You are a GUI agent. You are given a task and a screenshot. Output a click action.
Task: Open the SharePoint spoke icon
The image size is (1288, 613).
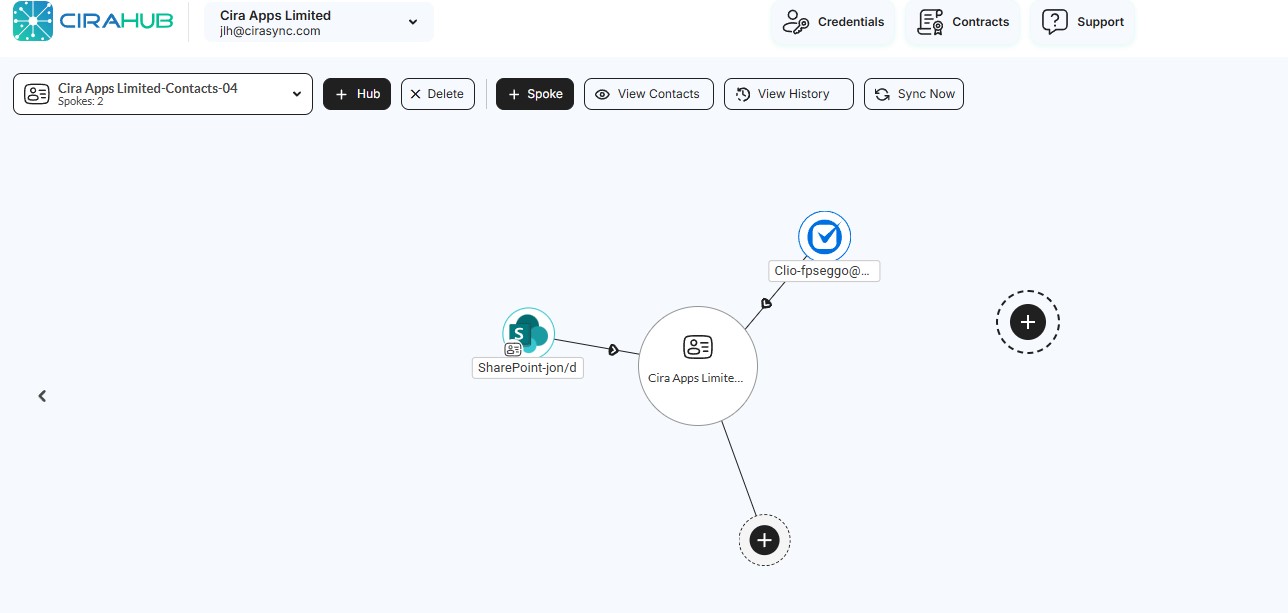tap(528, 333)
